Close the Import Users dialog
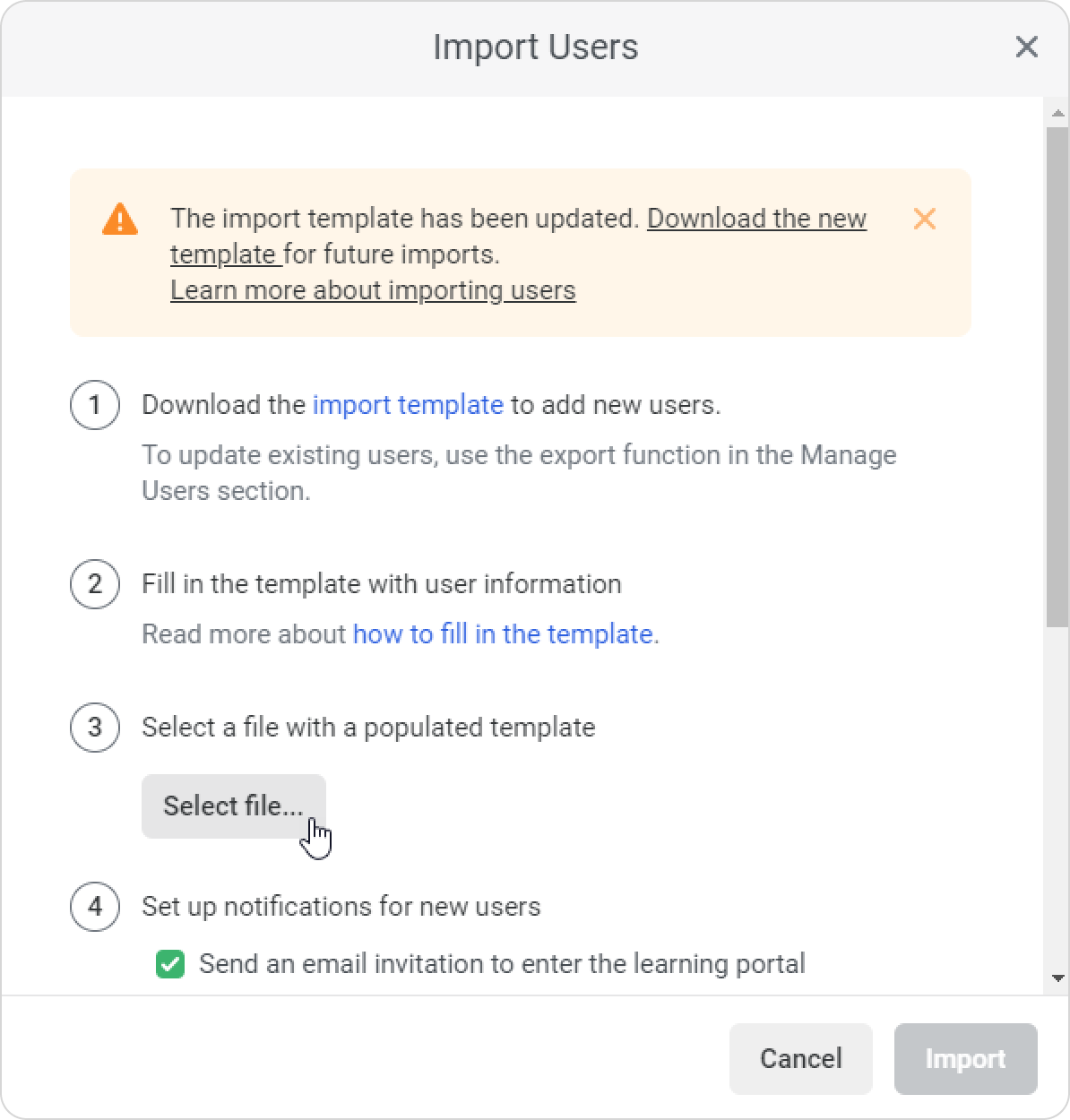Screen dimensions: 1070x1120 coord(1026,47)
